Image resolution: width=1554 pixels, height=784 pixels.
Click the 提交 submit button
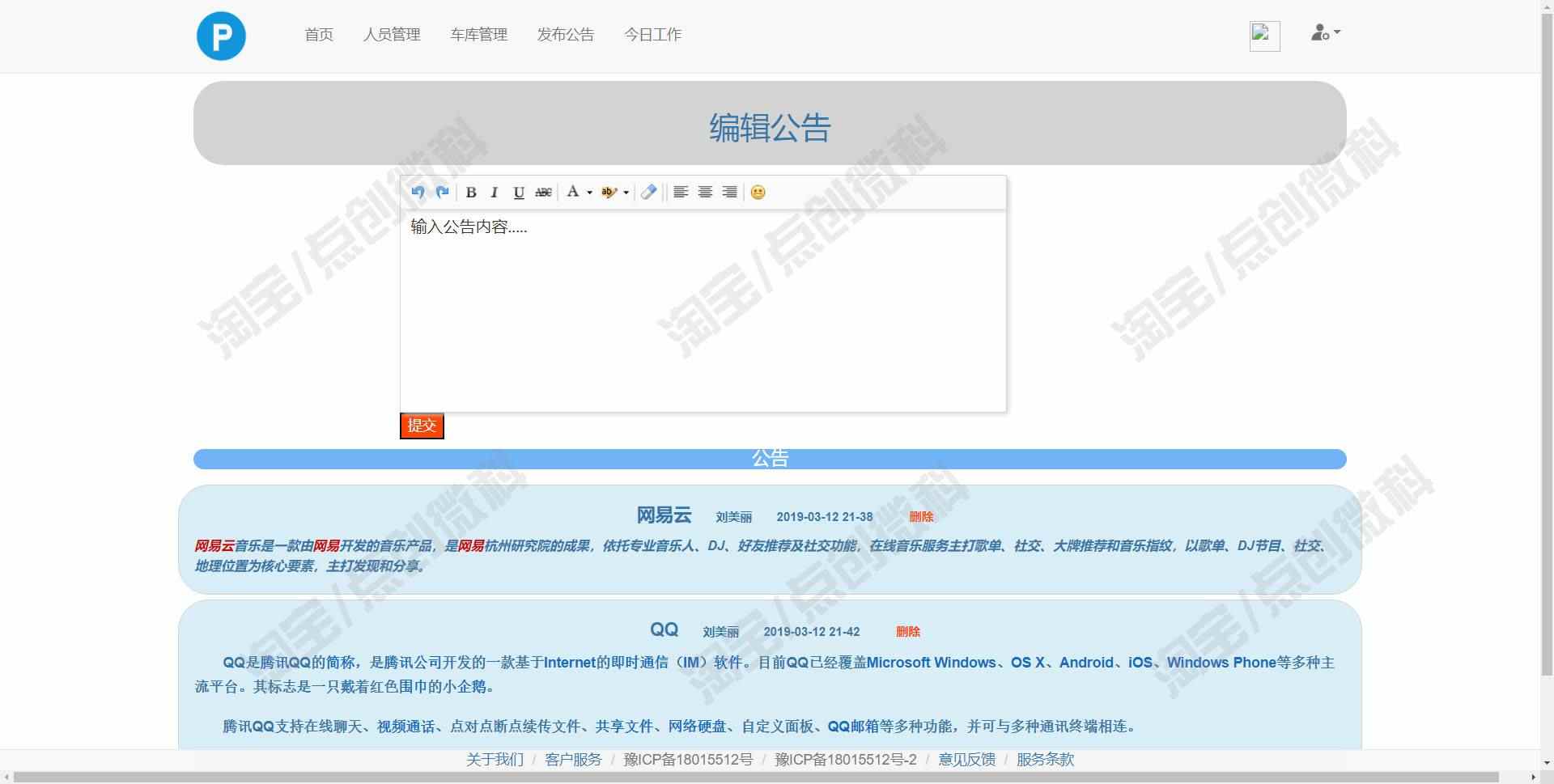(x=422, y=426)
